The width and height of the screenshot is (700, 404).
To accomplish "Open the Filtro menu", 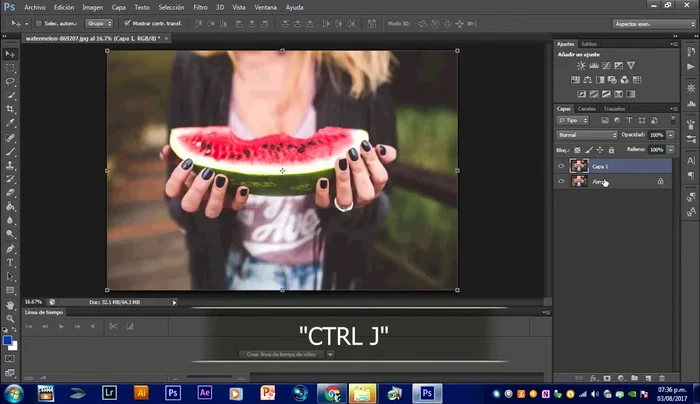I will [198, 7].
